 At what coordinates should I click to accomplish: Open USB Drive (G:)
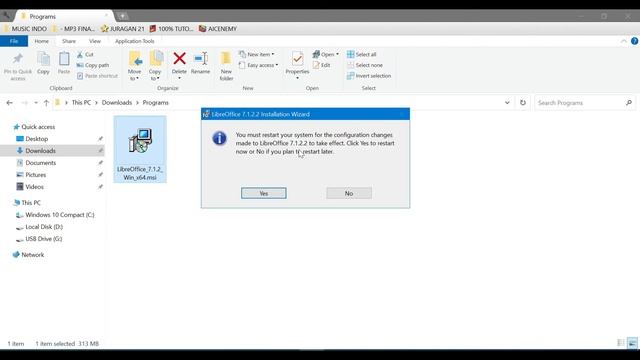point(44,238)
